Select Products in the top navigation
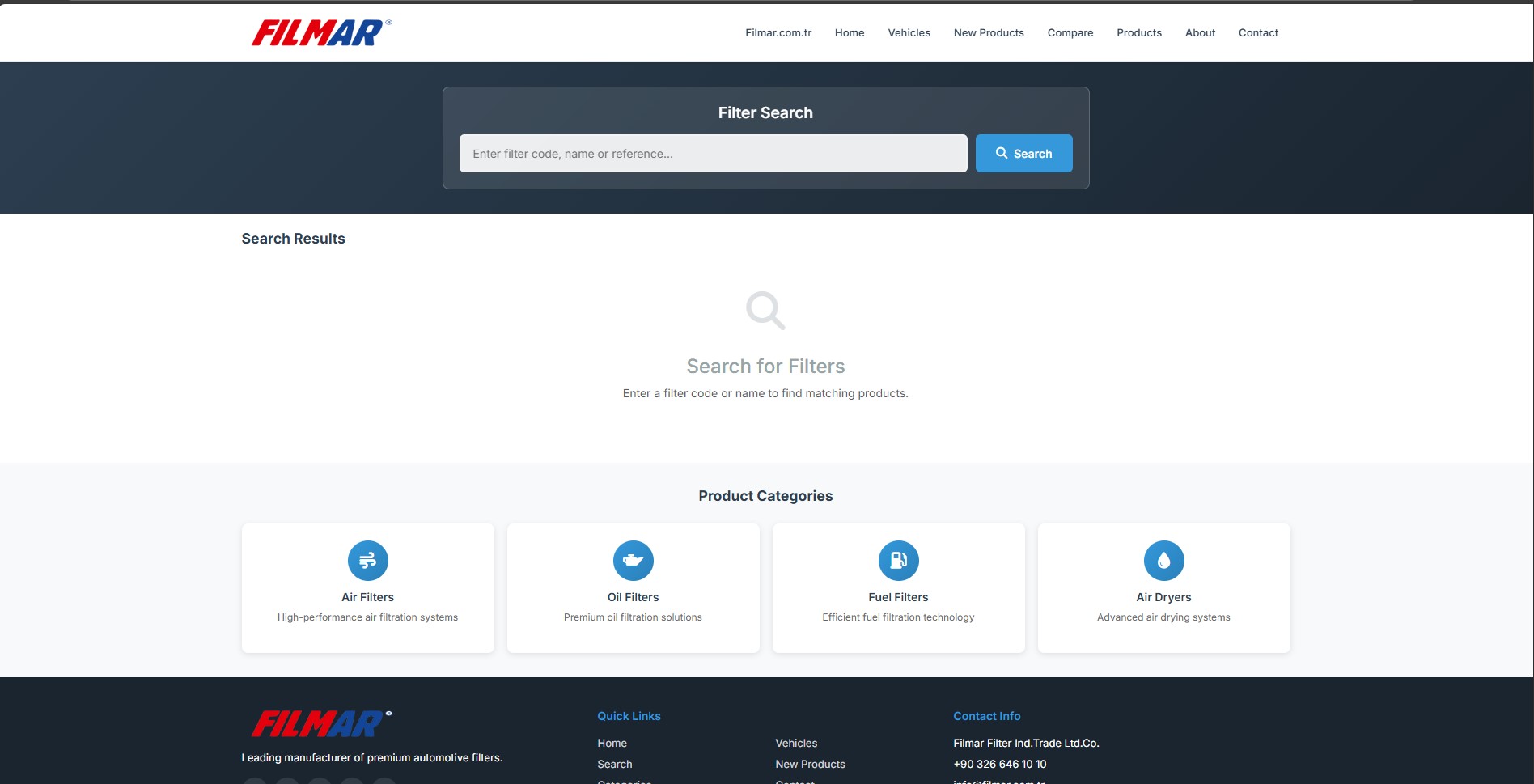The image size is (1534, 784). tap(1138, 33)
